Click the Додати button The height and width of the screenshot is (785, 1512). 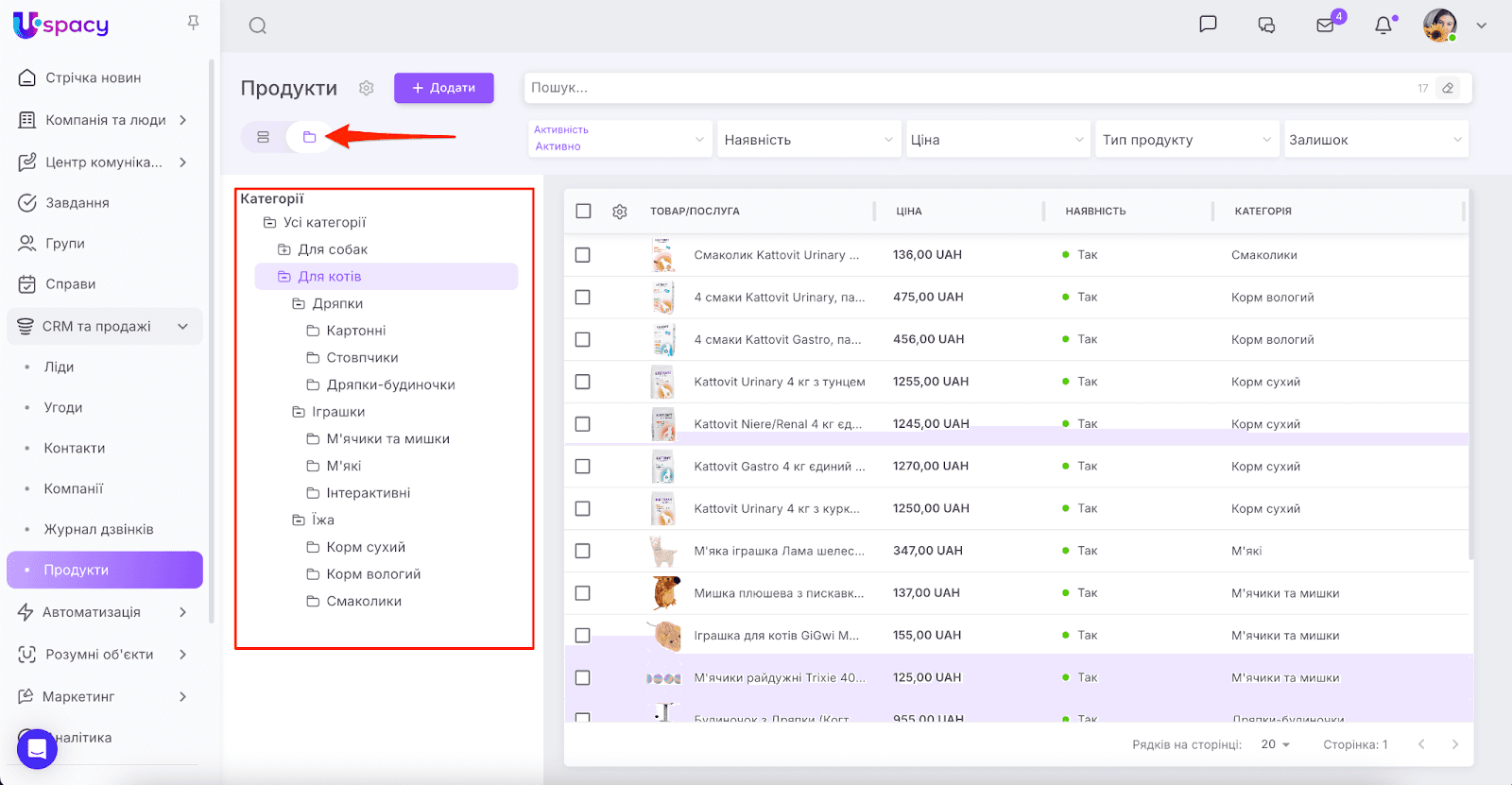point(444,88)
